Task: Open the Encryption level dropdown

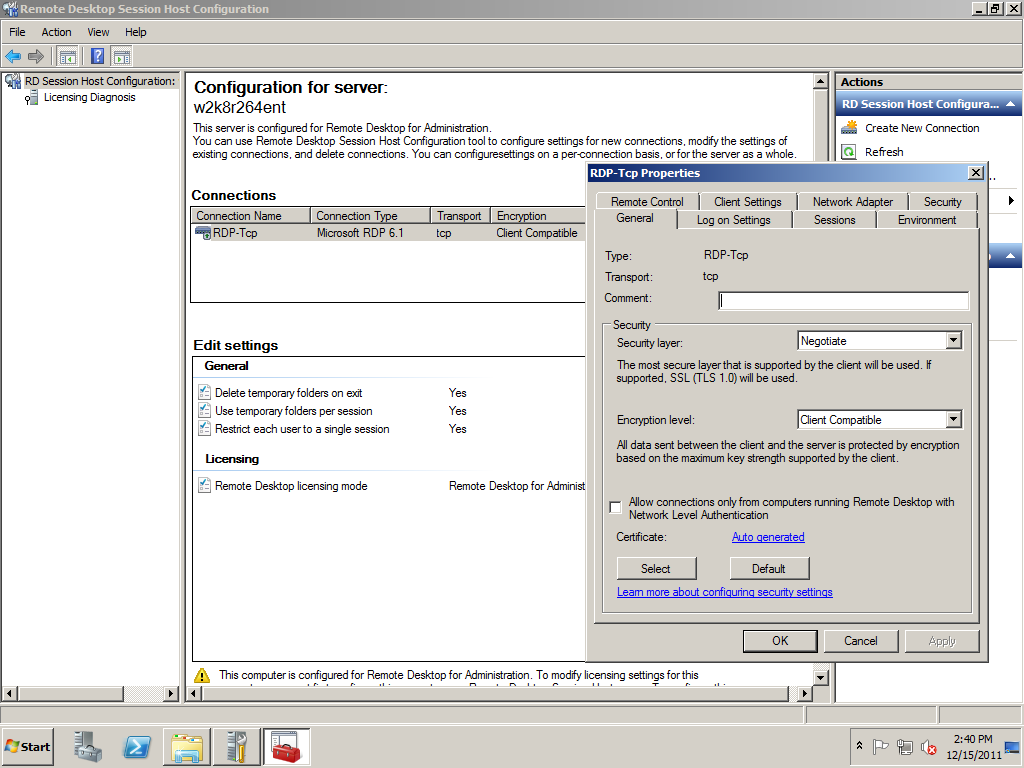Action: coord(953,419)
